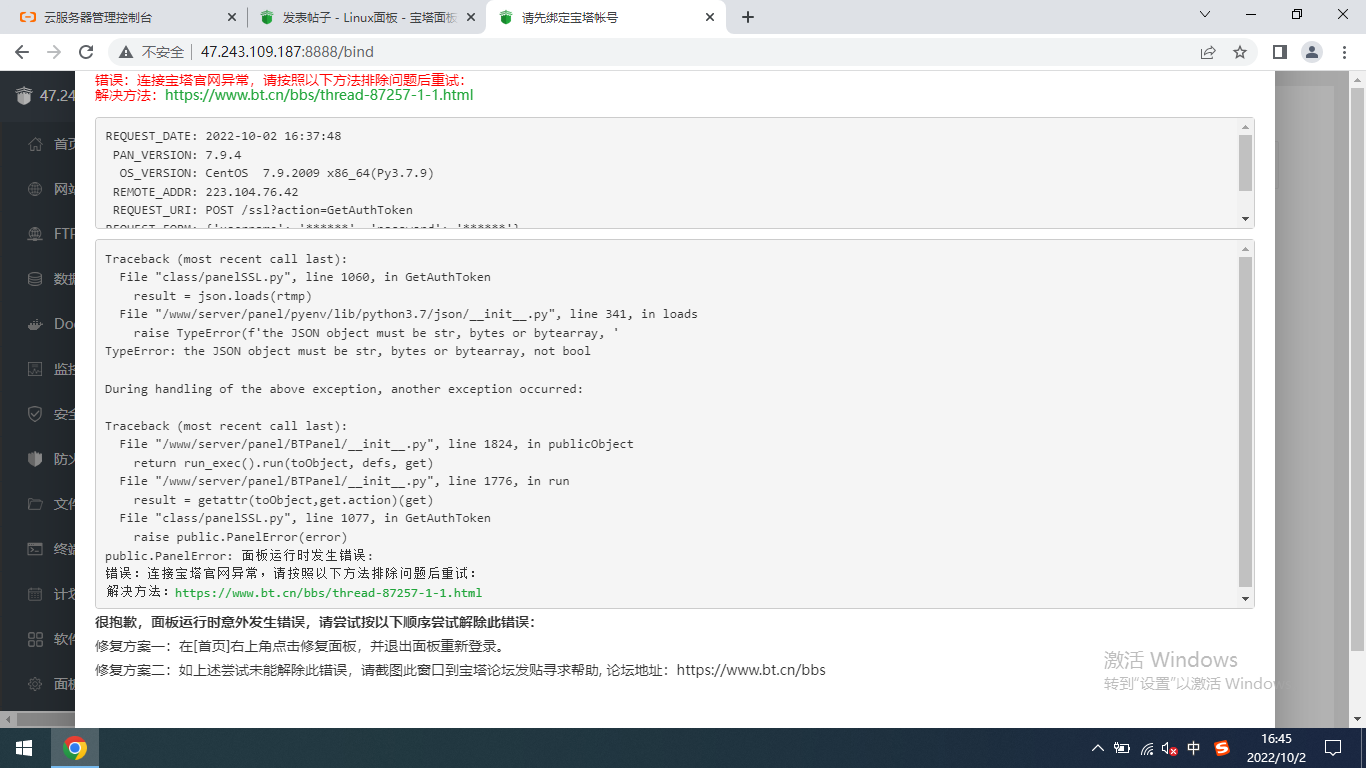Click the traceback box scroll-down arrow
Screen dimensions: 1366x768
pos(1245,599)
